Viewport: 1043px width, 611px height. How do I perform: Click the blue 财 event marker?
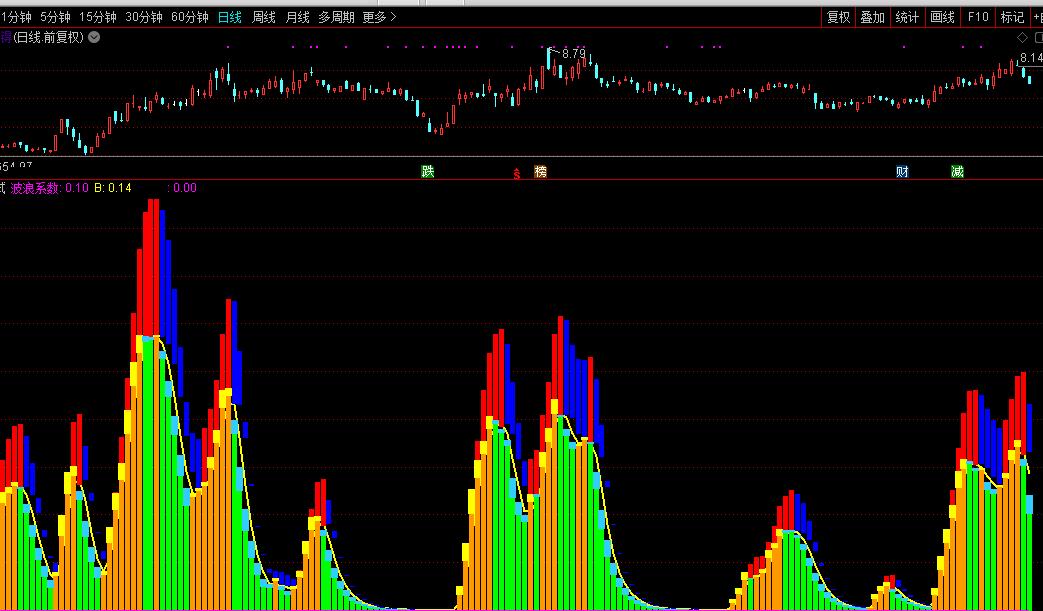tap(902, 172)
